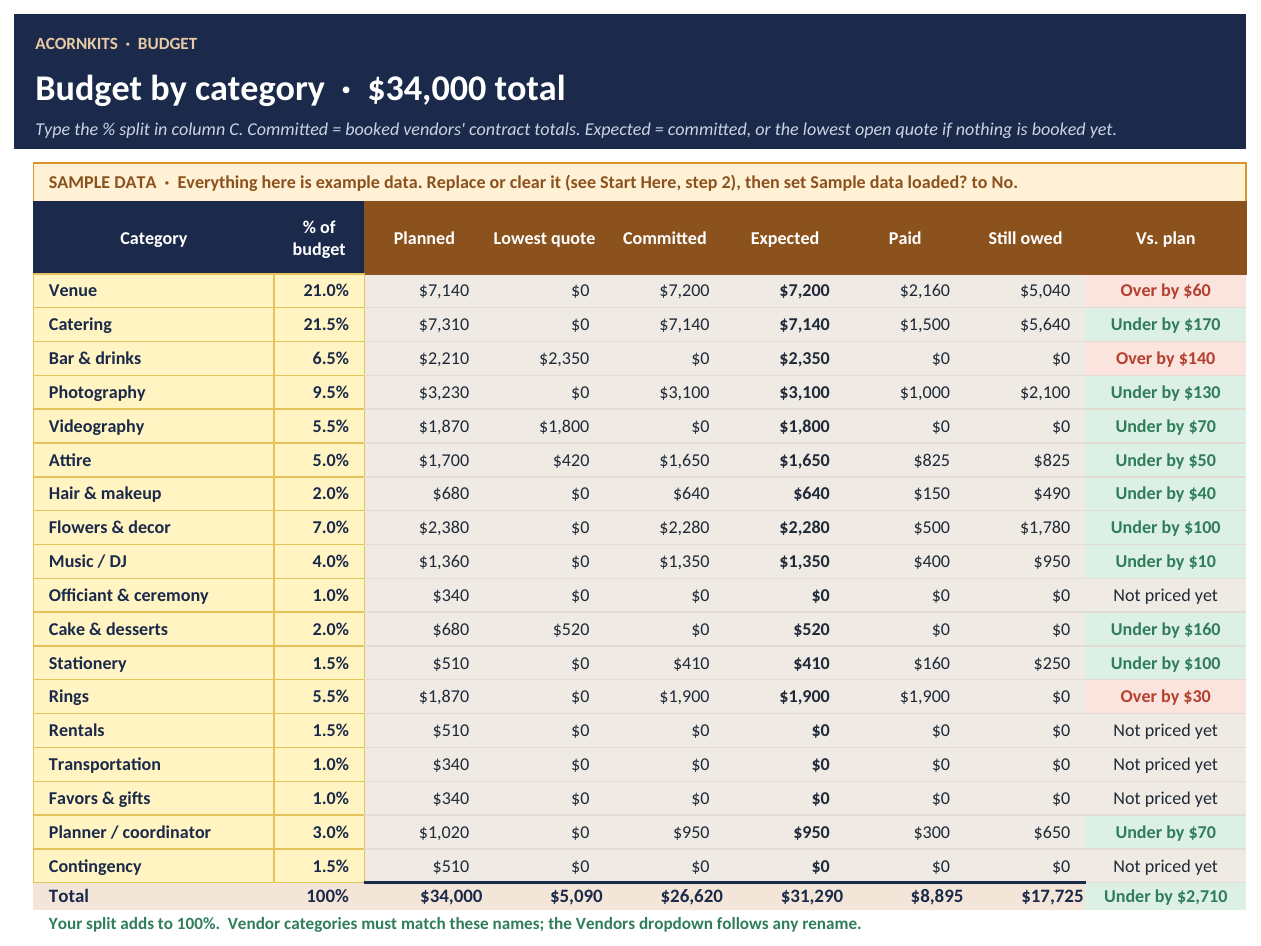Select the Favors & gifts category cell
Viewport: 1261px width, 946px height.
click(x=154, y=798)
